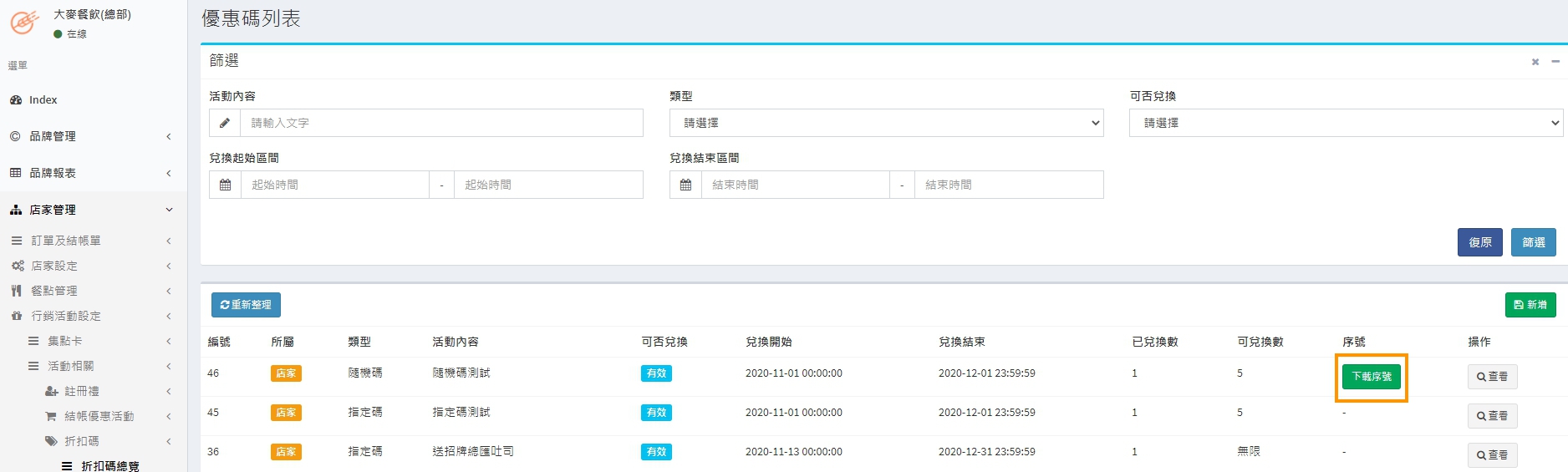This screenshot has height=472, width=1568.
Task: Expand 品牌管理 sidebar menu
Action: 53,136
